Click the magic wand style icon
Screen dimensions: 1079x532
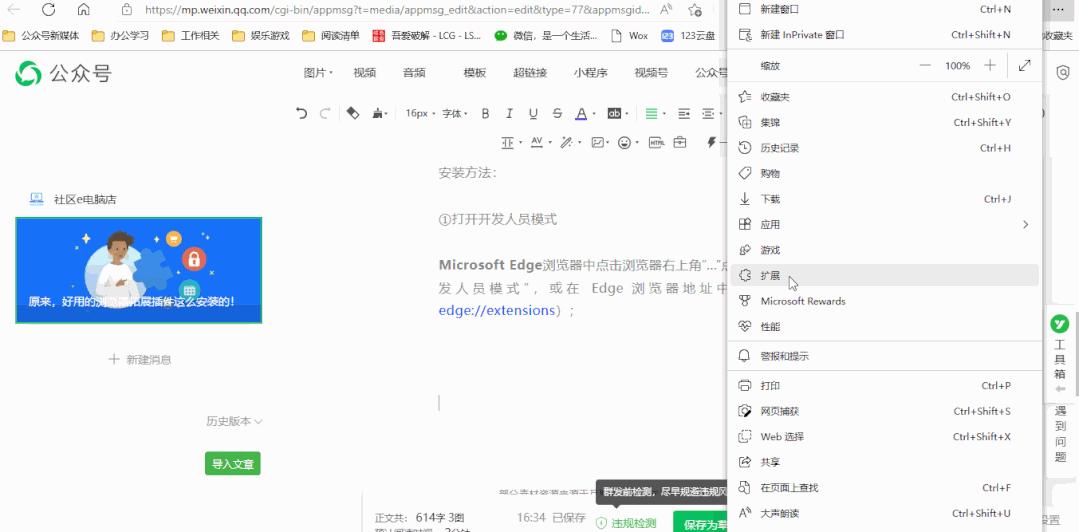click(566, 142)
